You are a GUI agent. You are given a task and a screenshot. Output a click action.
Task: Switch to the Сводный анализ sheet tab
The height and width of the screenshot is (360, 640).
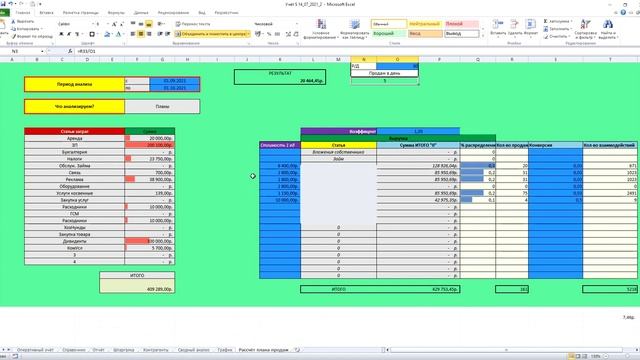pos(193,350)
